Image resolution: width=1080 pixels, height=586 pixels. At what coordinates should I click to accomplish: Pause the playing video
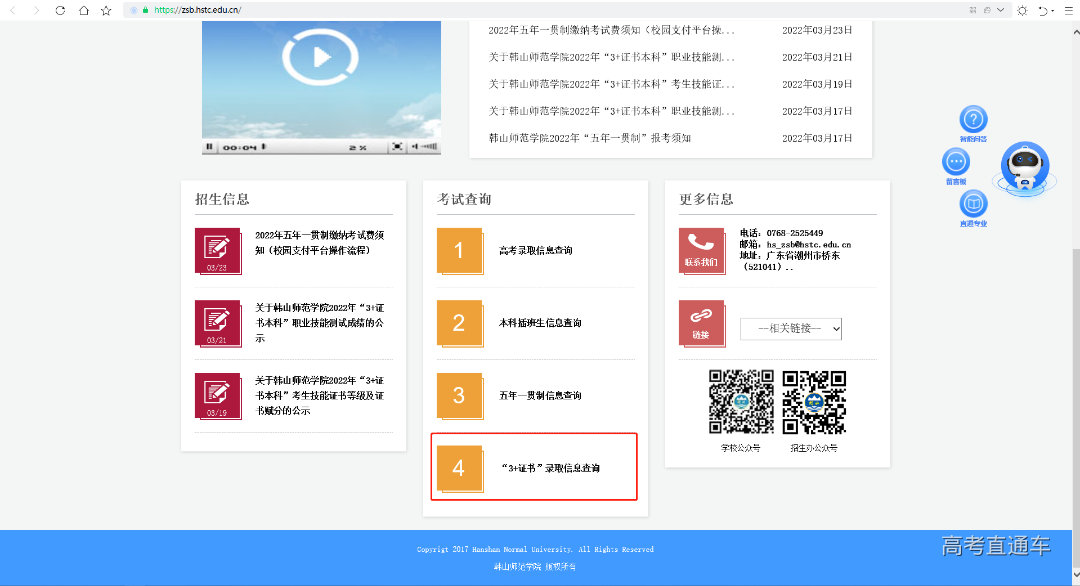211,147
